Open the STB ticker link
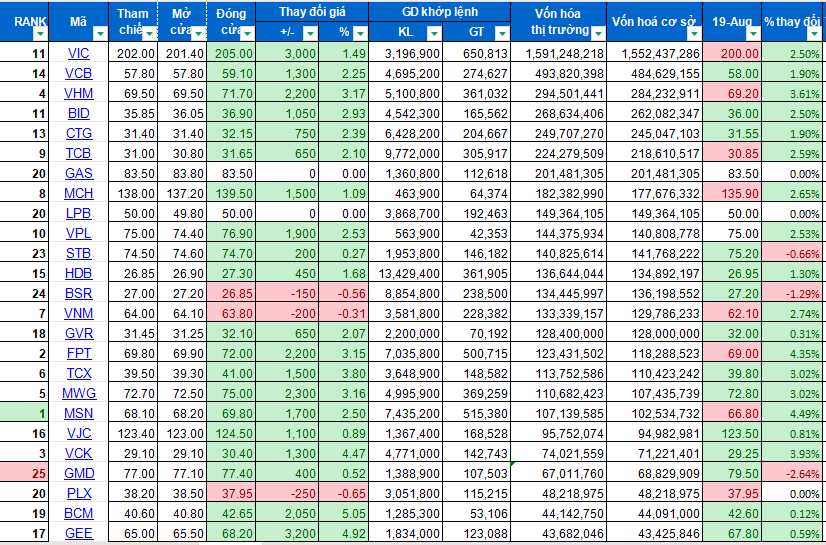 pyautogui.click(x=78, y=254)
